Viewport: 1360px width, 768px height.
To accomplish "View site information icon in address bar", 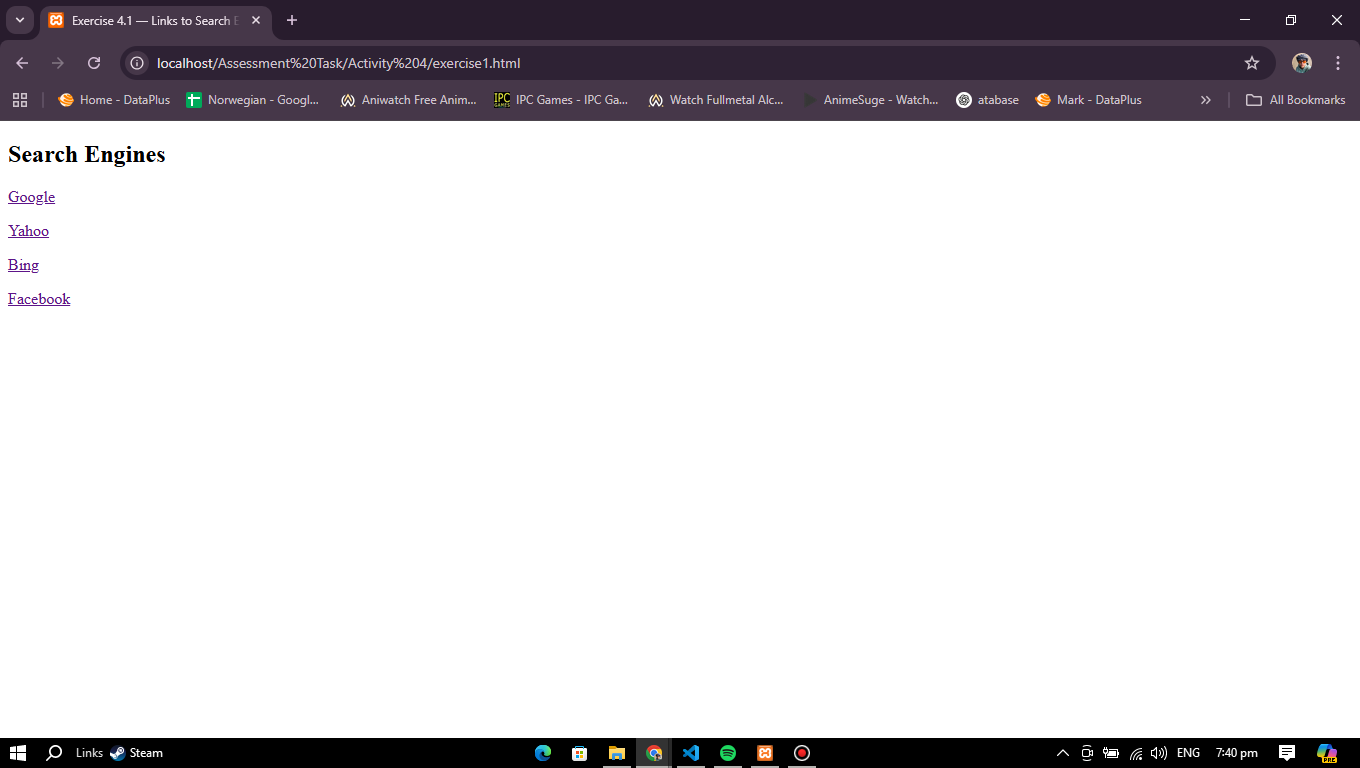I will (x=138, y=63).
